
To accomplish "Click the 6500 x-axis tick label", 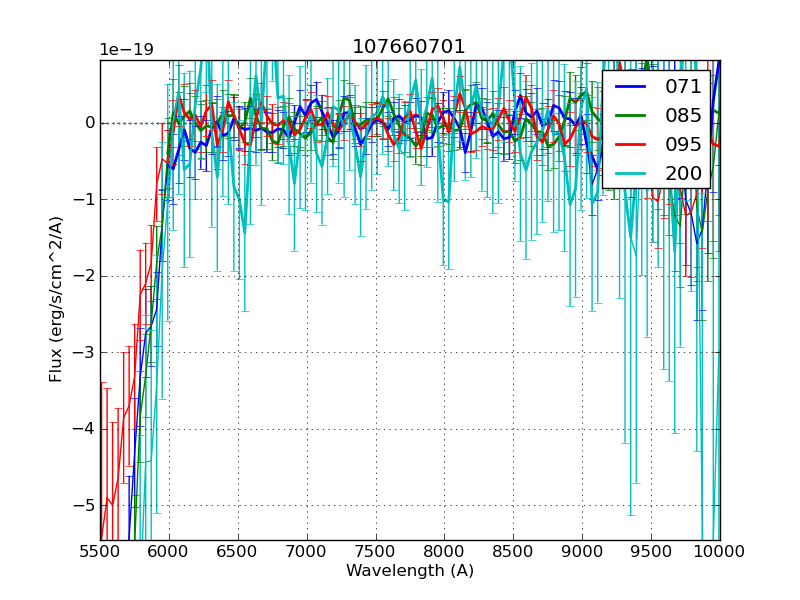I will coord(238,551).
